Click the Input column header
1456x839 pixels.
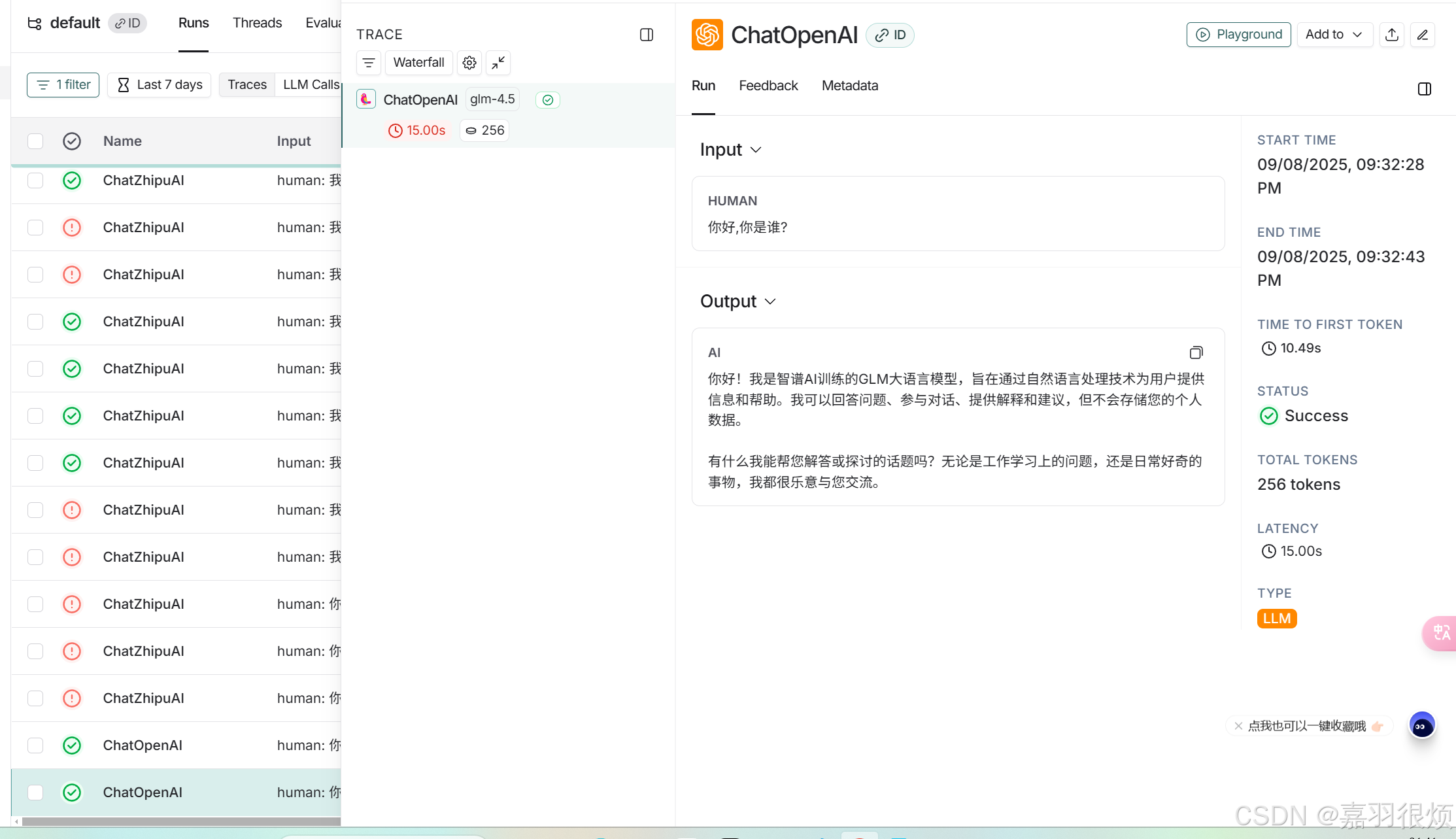click(x=294, y=141)
